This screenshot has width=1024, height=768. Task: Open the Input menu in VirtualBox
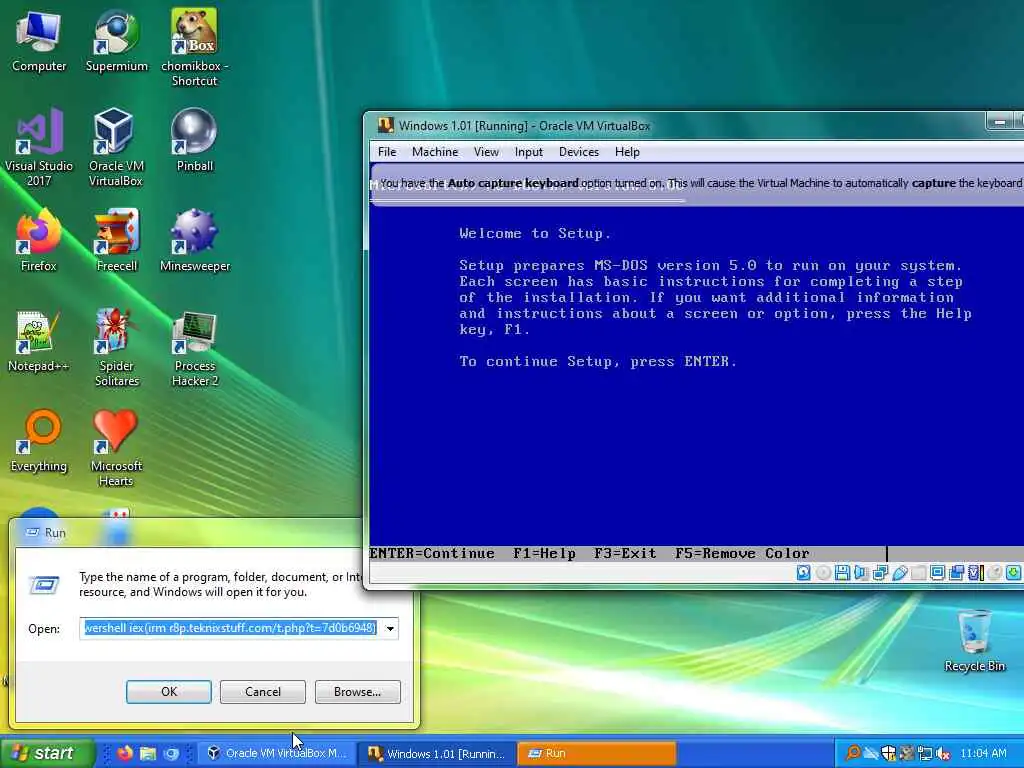(x=528, y=152)
